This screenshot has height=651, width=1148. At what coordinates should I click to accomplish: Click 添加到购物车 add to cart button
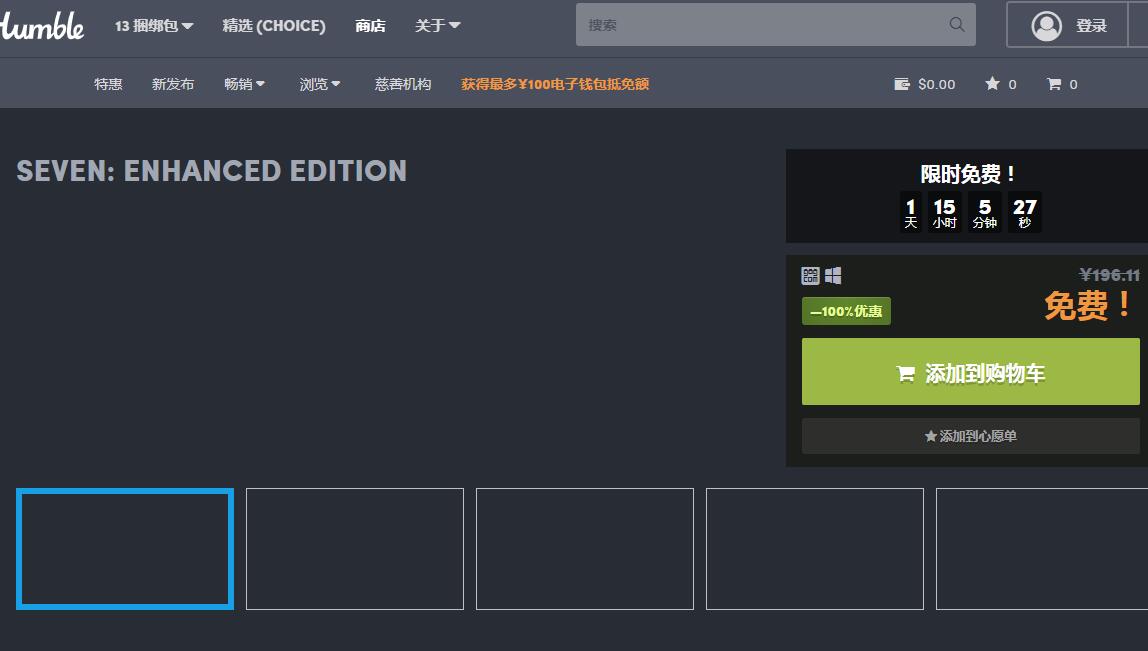coord(971,371)
